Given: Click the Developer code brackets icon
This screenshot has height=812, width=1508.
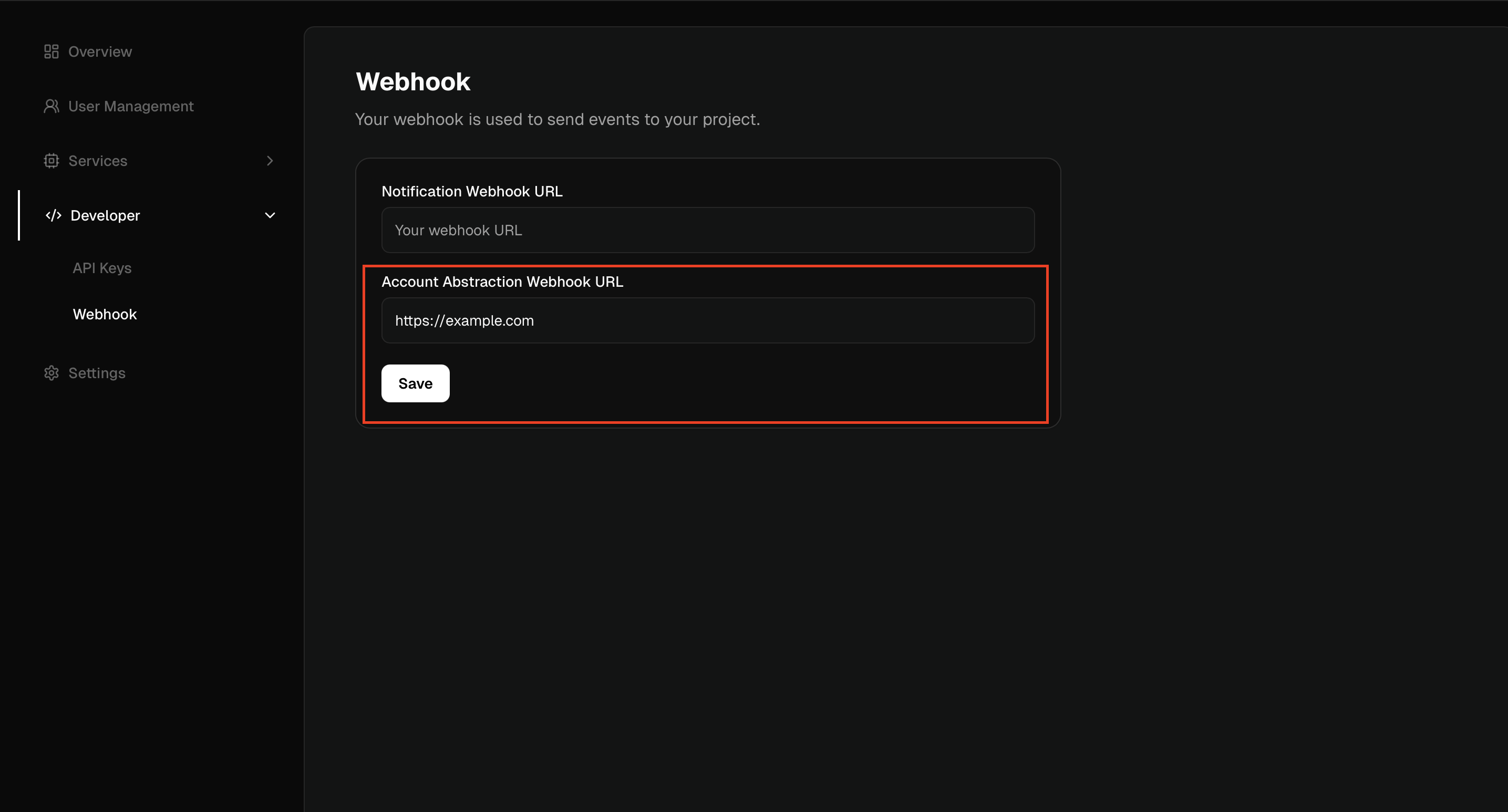Looking at the screenshot, I should point(53,215).
